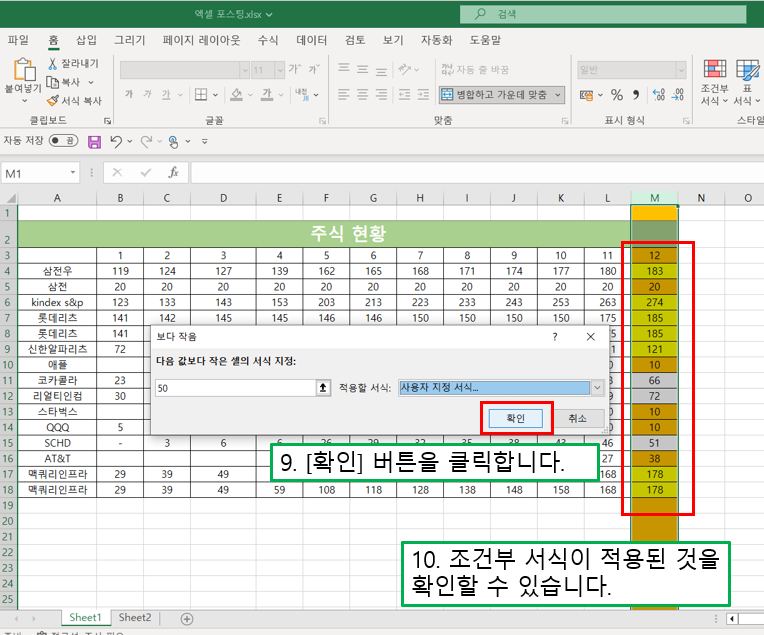This screenshot has height=635, width=764.
Task: Click the search (검색) box
Action: 603,14
